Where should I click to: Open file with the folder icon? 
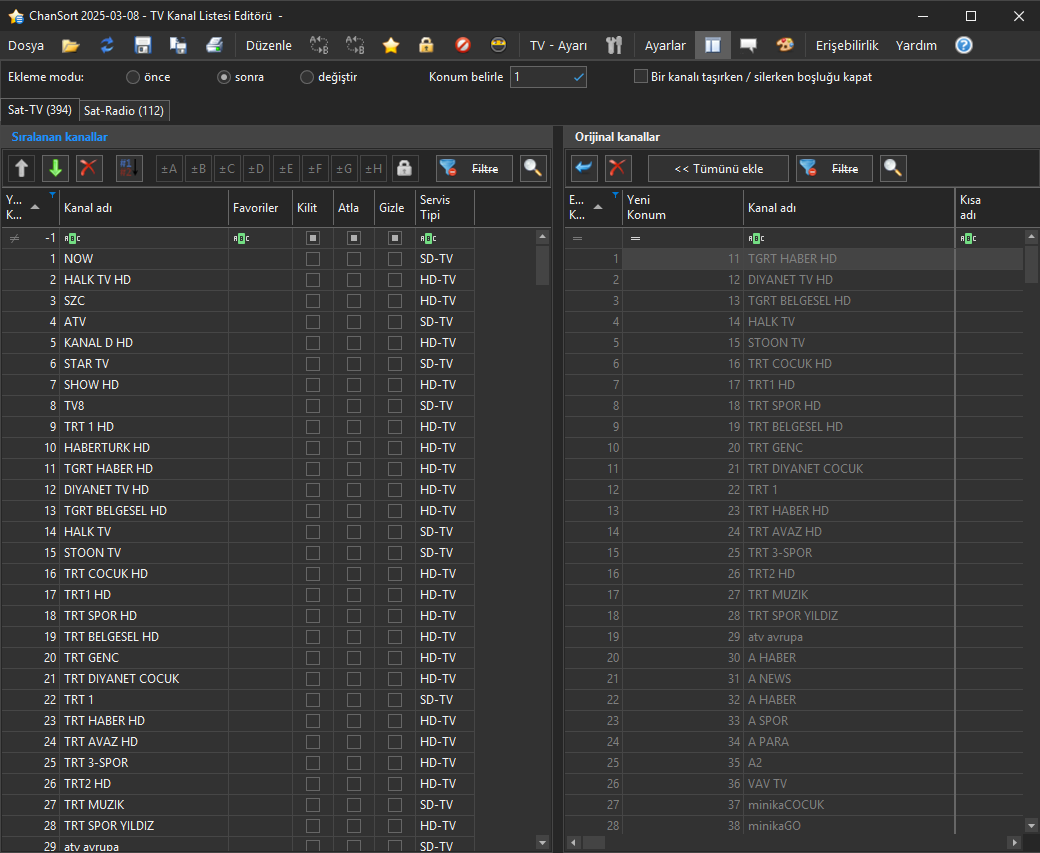point(71,45)
